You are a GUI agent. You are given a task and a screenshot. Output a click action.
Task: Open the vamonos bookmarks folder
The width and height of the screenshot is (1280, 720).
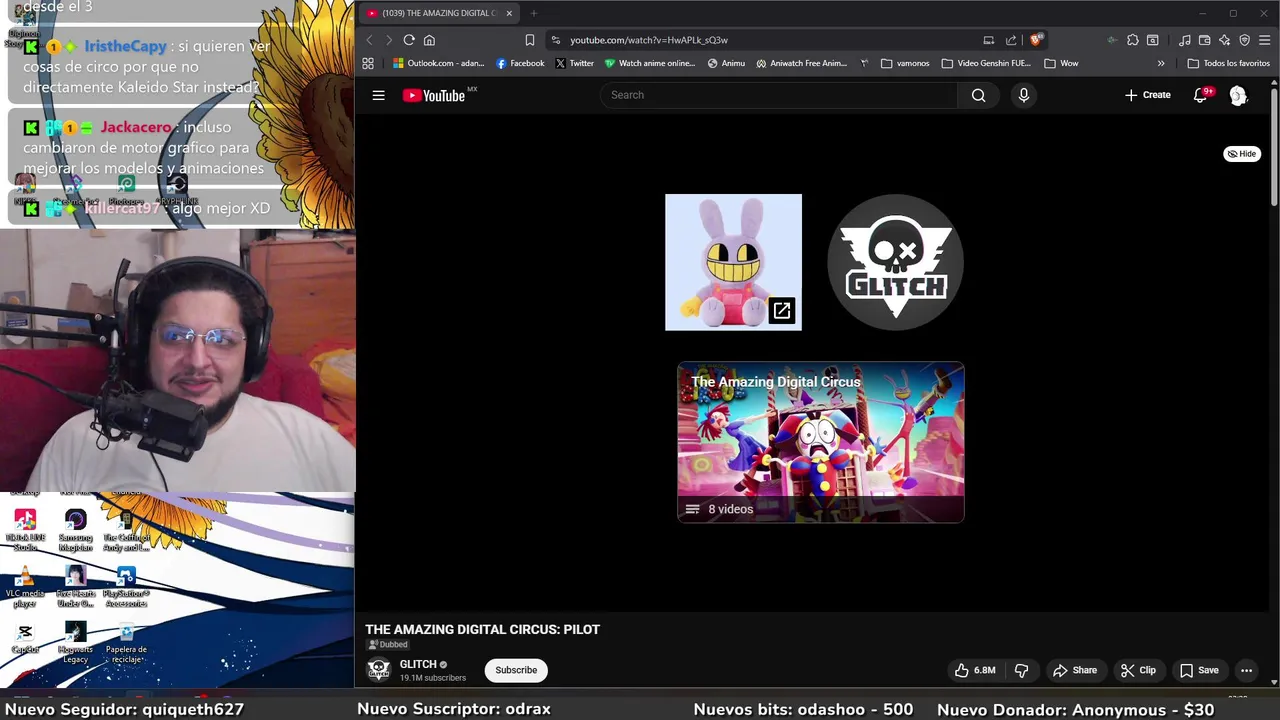click(905, 63)
